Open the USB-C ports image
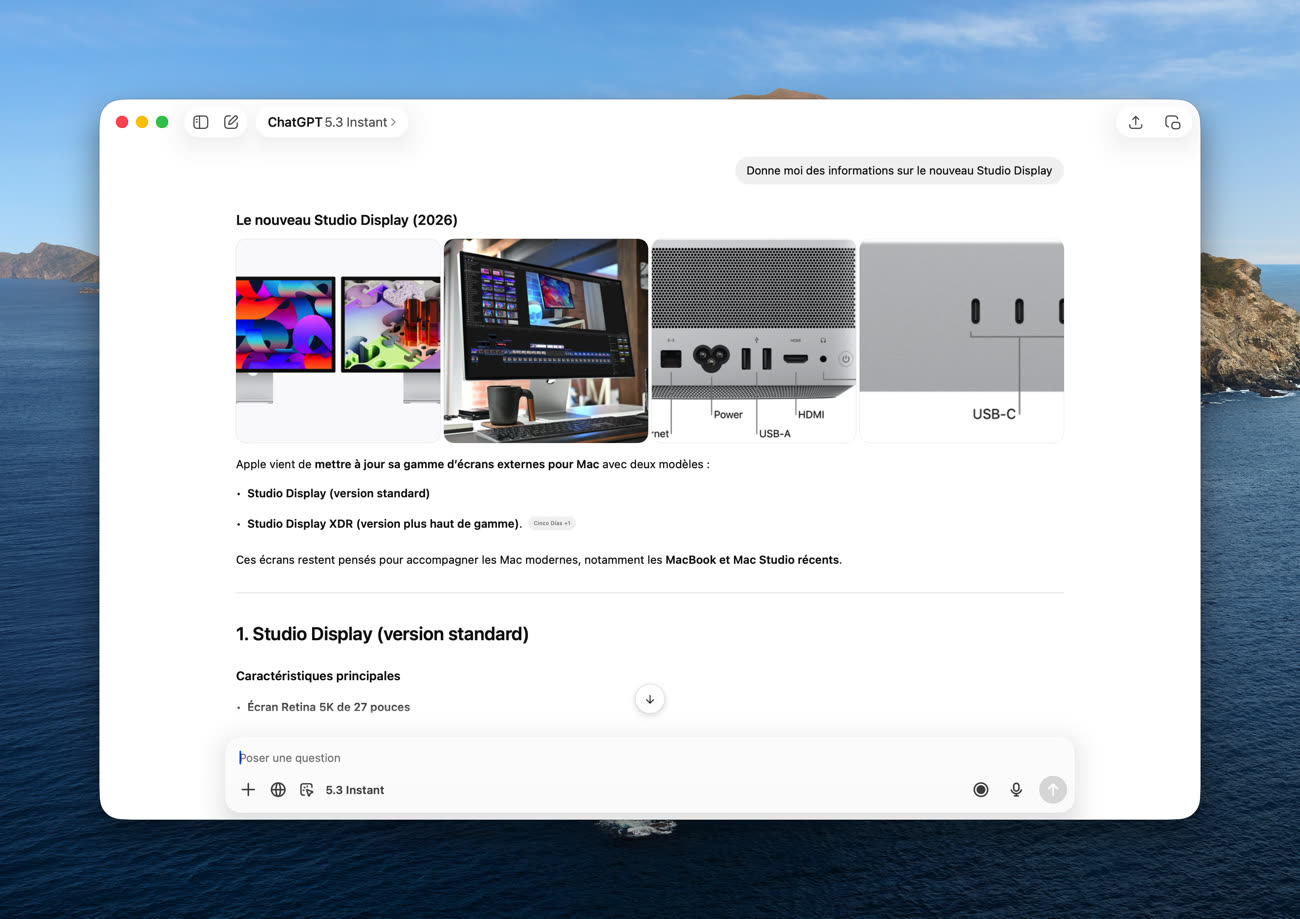Image resolution: width=1300 pixels, height=919 pixels. point(961,340)
